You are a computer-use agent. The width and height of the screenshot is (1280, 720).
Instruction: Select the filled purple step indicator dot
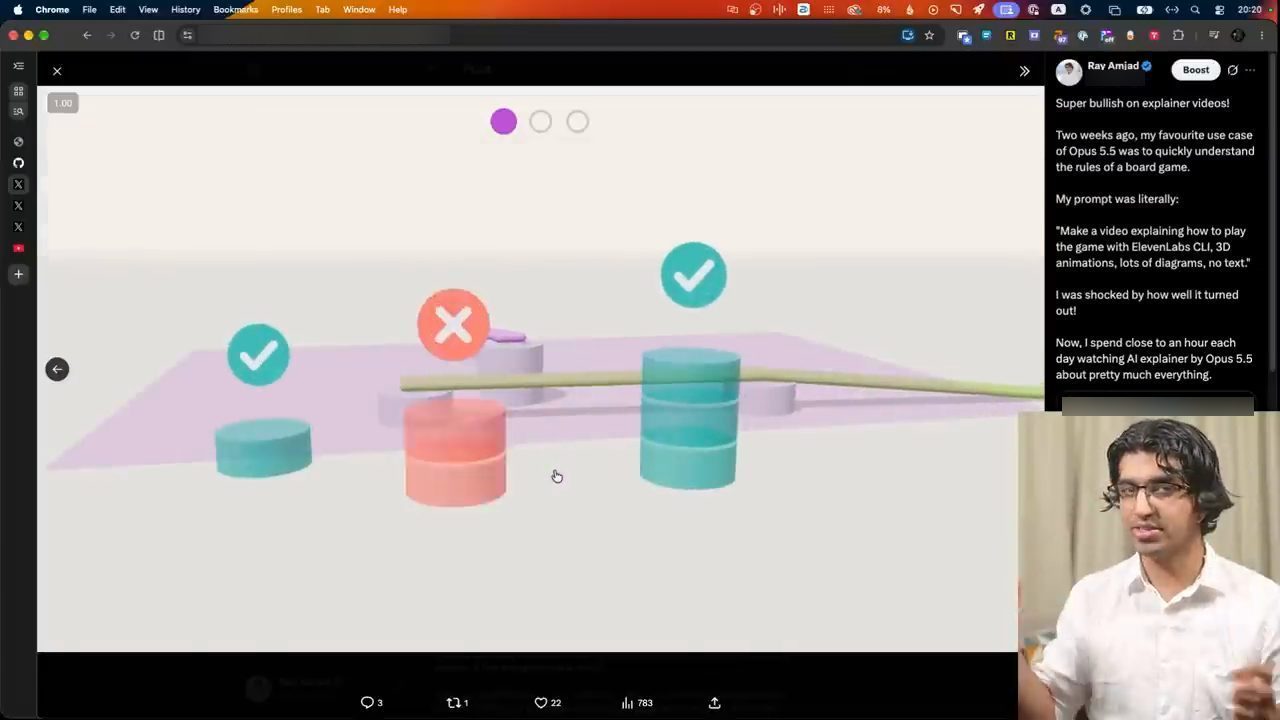[x=503, y=122]
